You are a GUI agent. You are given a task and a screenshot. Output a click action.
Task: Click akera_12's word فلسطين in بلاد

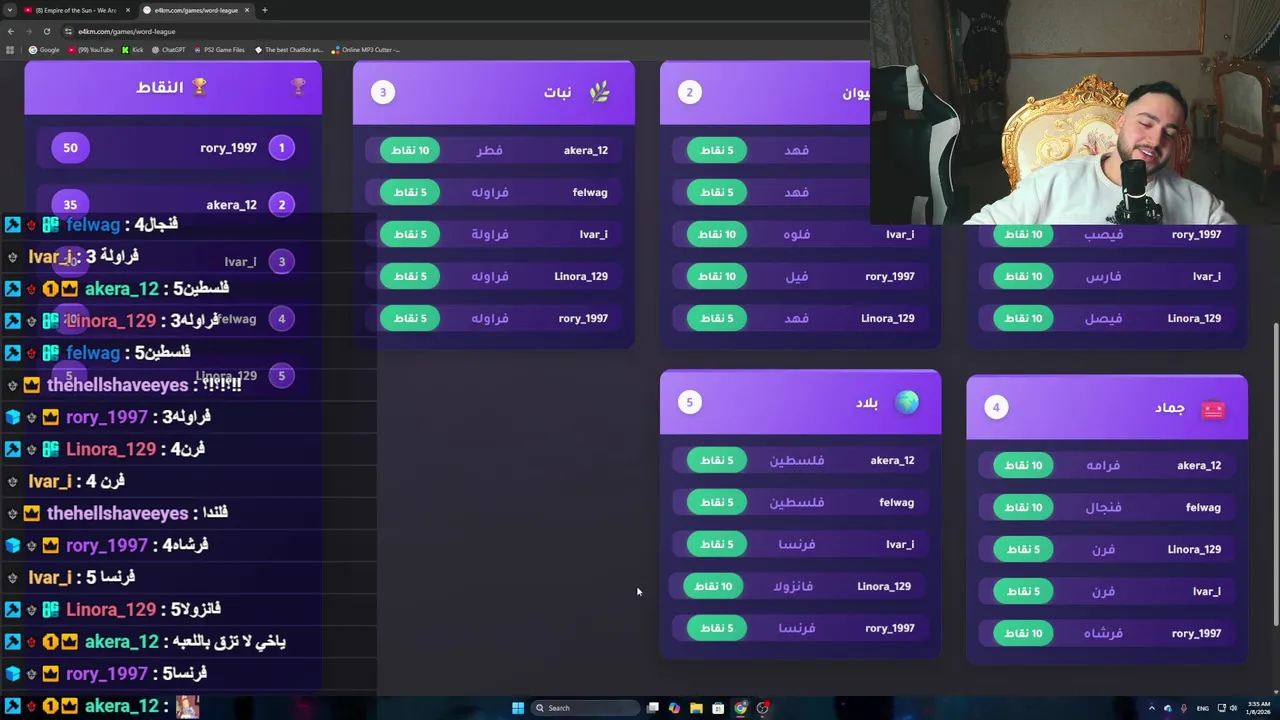point(796,460)
